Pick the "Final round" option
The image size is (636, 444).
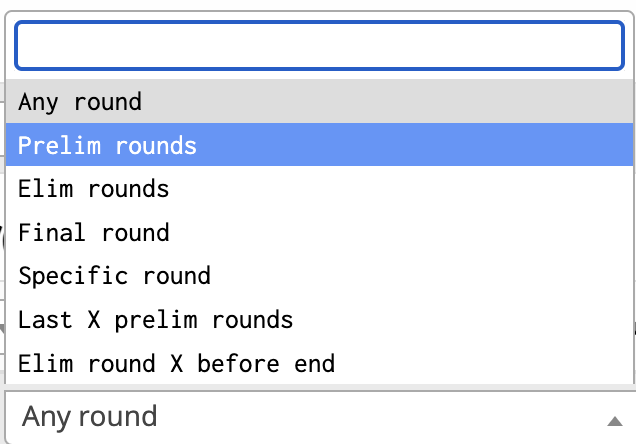[319, 233]
